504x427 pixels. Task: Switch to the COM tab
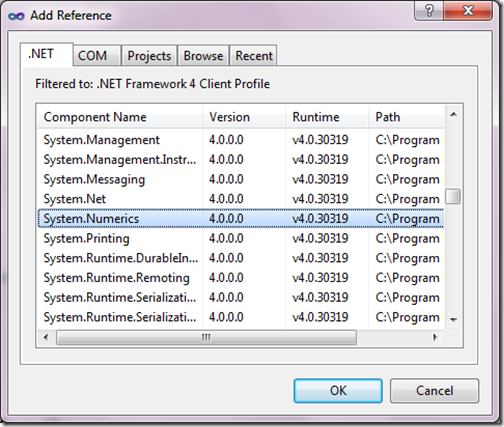pyautogui.click(x=97, y=55)
